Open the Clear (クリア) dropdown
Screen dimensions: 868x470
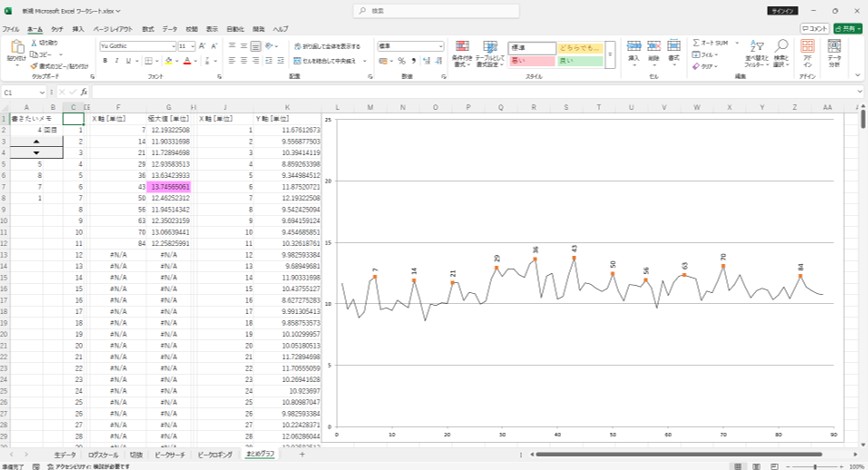[705, 66]
